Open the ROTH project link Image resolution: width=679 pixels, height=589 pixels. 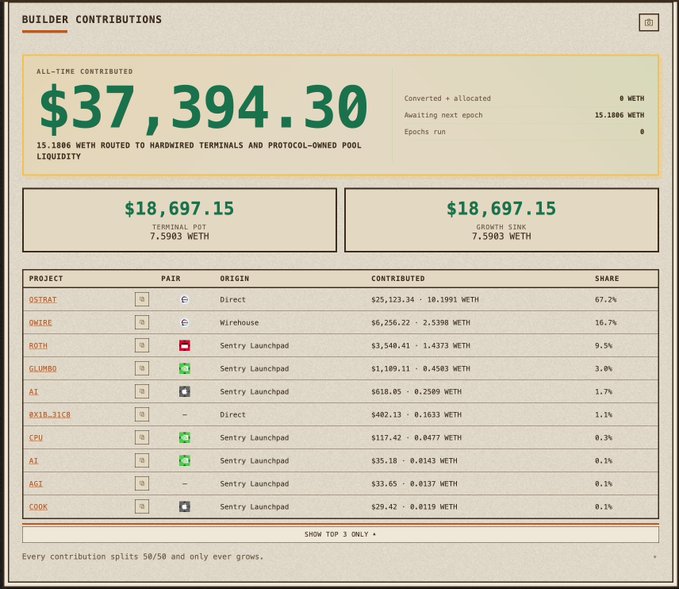tap(38, 345)
